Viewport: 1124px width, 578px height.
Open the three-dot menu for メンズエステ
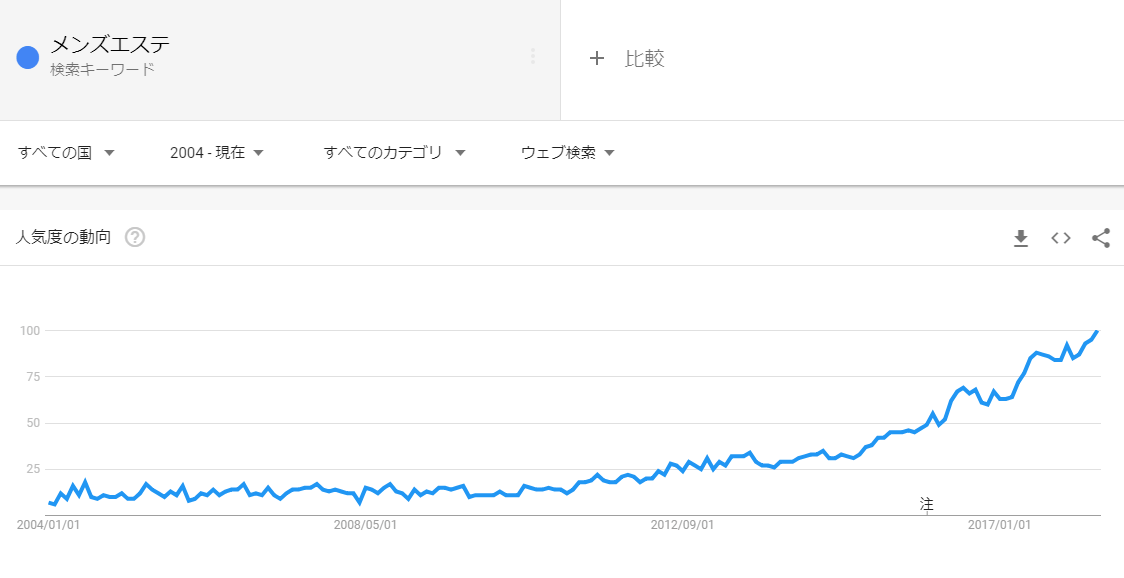point(533,57)
